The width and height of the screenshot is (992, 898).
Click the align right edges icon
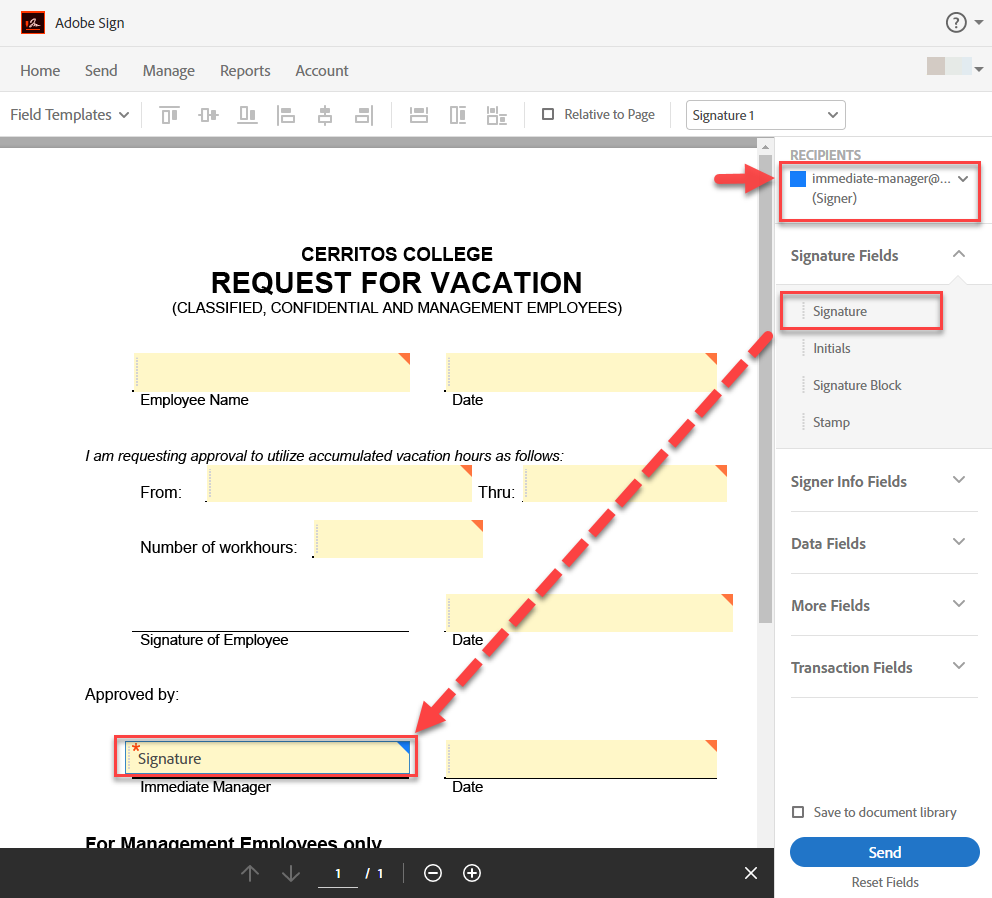364,115
